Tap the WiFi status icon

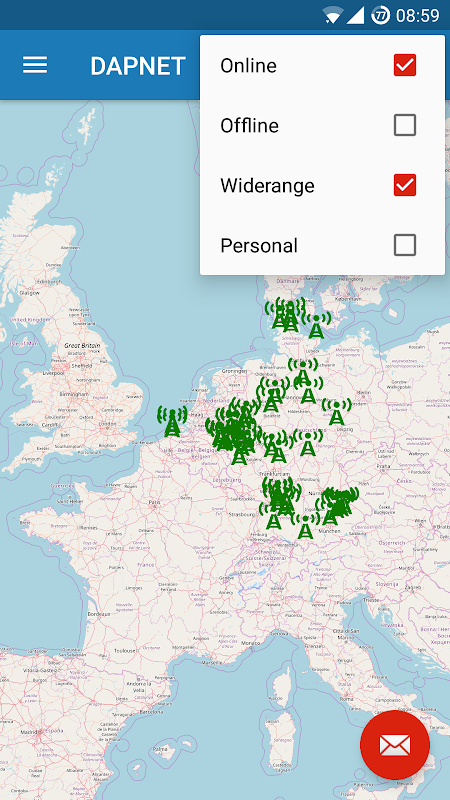pos(332,16)
